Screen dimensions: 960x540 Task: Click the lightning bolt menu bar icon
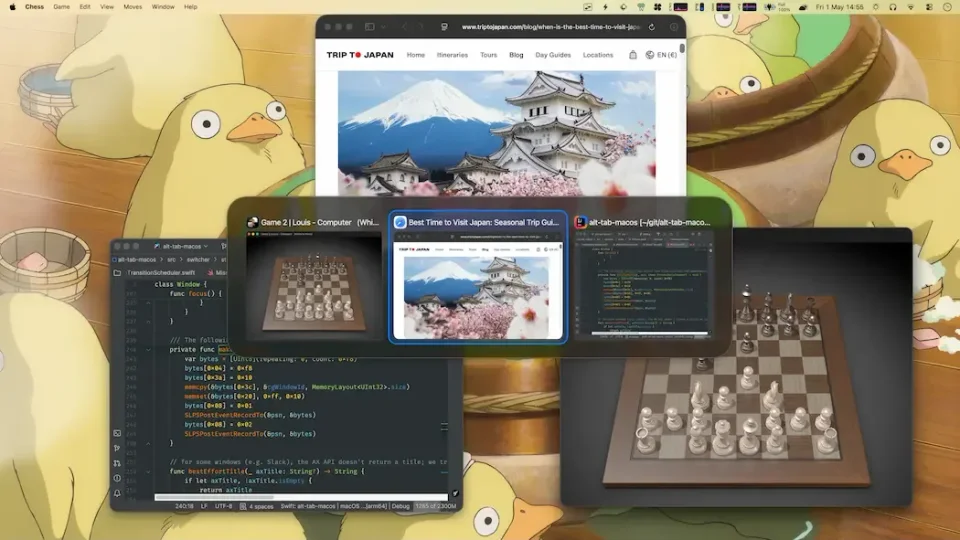(x=605, y=7)
